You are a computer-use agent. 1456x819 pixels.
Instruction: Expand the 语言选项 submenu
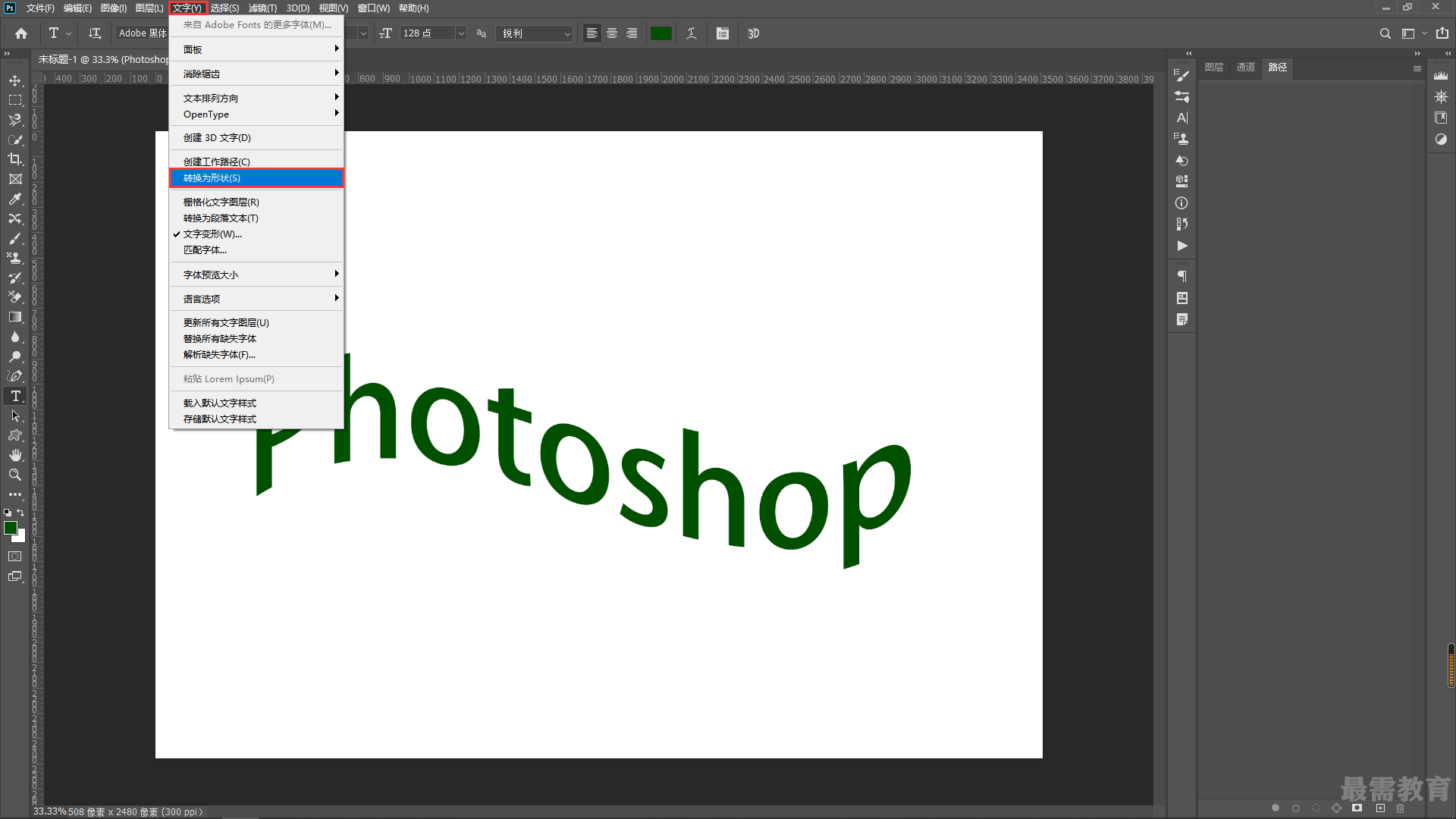coord(256,299)
